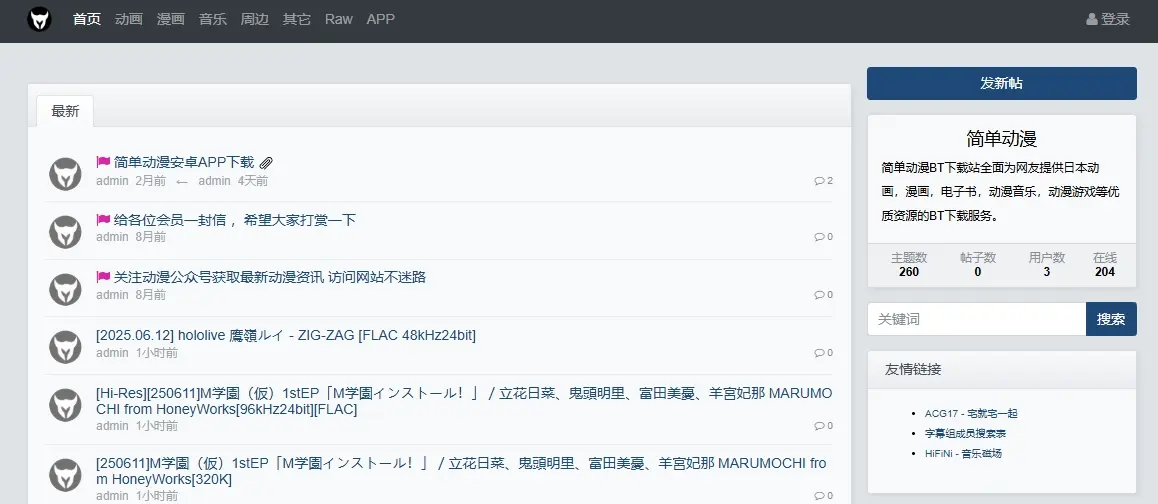Click the 简单动漫 sidebar heading
This screenshot has height=504, width=1158.
pos(1001,138)
